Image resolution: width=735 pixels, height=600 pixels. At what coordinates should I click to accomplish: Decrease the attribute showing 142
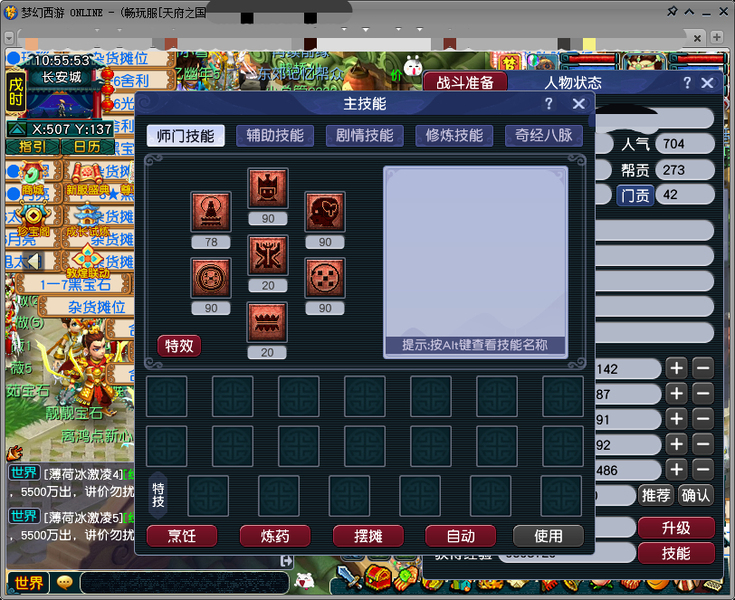[x=703, y=368]
